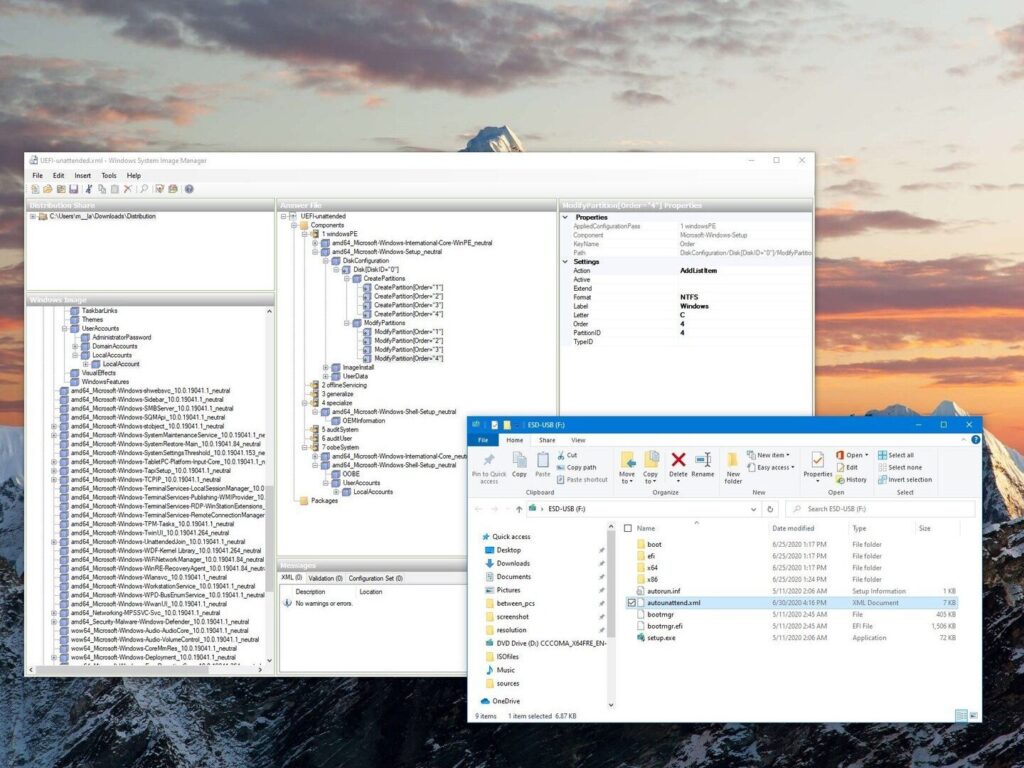The height and width of the screenshot is (768, 1024).
Task: Click the Rename icon in Explorer ribbon
Action: tap(704, 462)
